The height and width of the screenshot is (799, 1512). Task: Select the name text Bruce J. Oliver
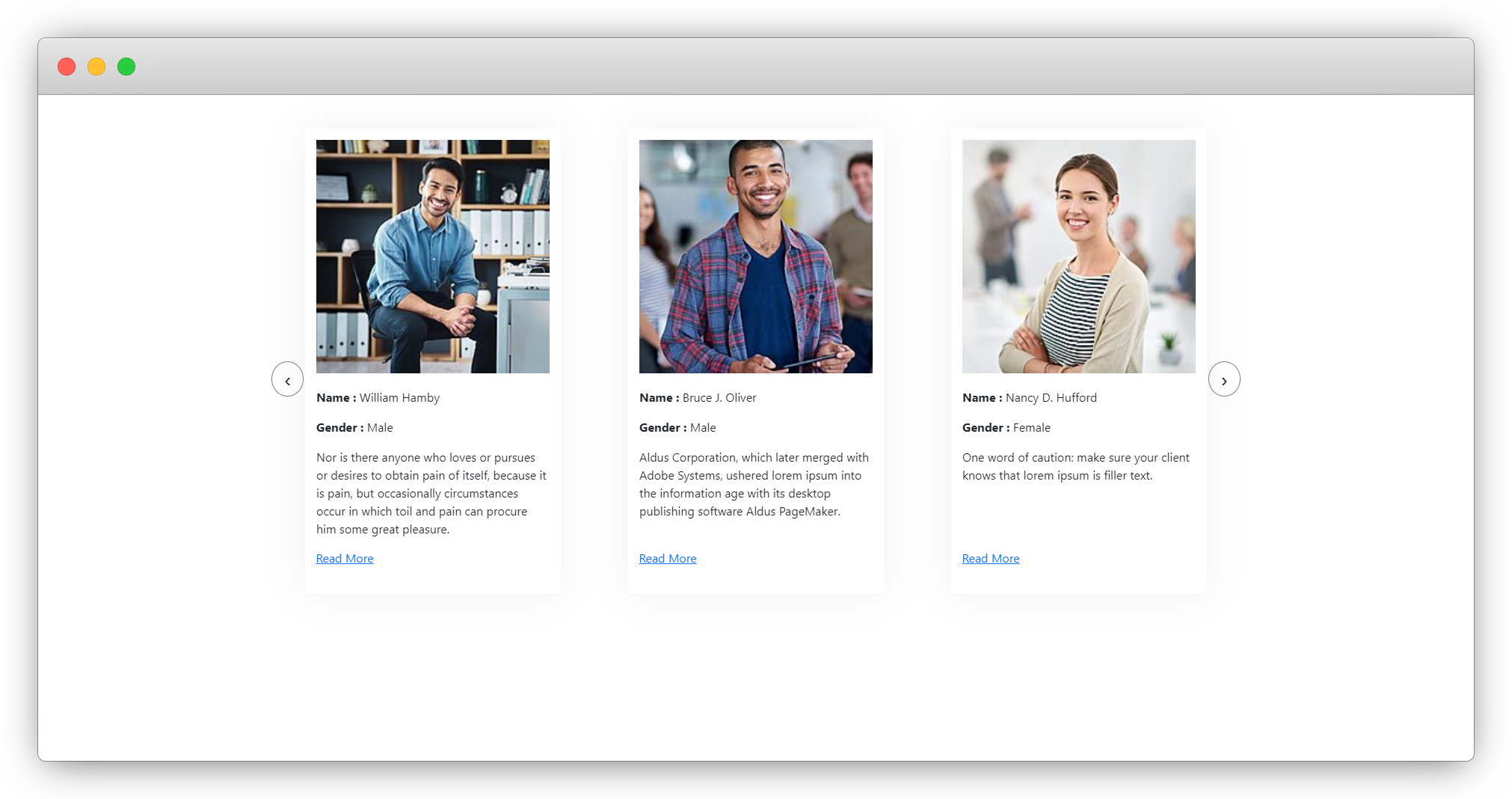click(719, 397)
